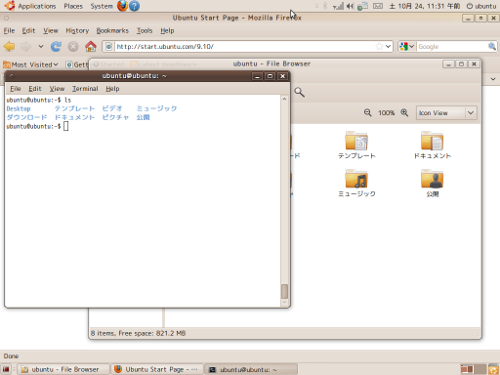
Task: Click the Bluetooth icon in system tray
Action: pos(325,6)
